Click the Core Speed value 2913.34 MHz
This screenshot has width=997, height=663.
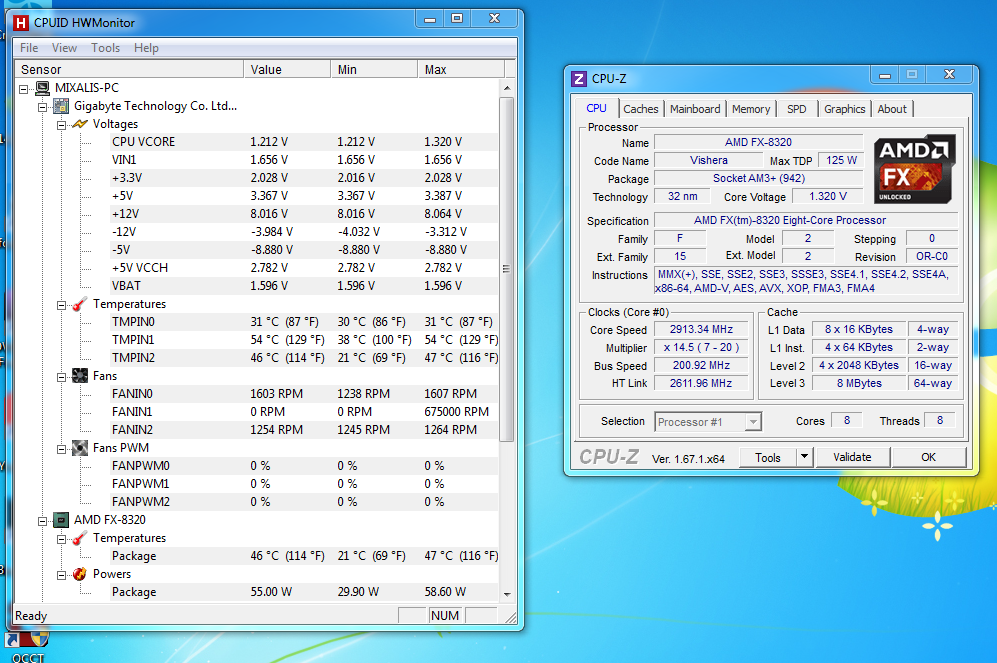click(701, 329)
